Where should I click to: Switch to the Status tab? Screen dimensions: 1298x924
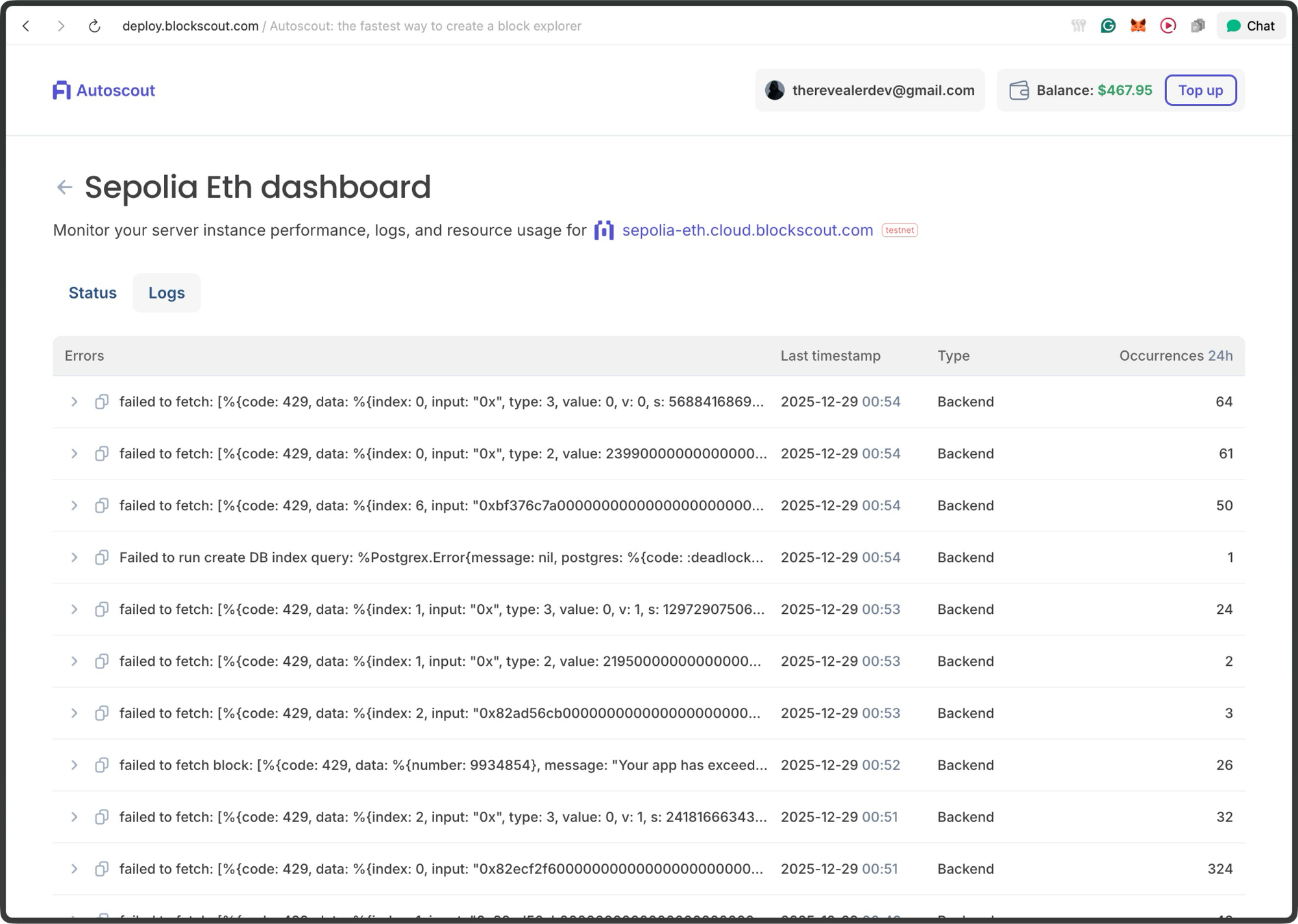(x=92, y=293)
